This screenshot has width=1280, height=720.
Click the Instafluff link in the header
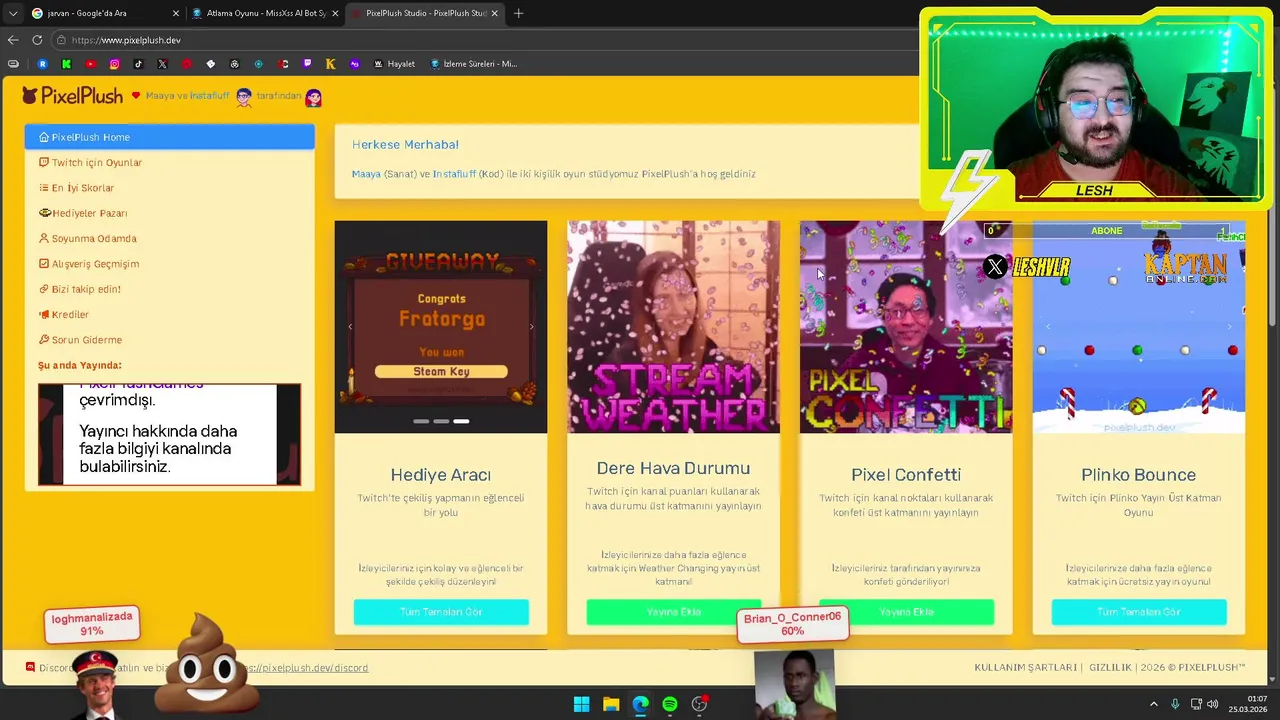209,96
